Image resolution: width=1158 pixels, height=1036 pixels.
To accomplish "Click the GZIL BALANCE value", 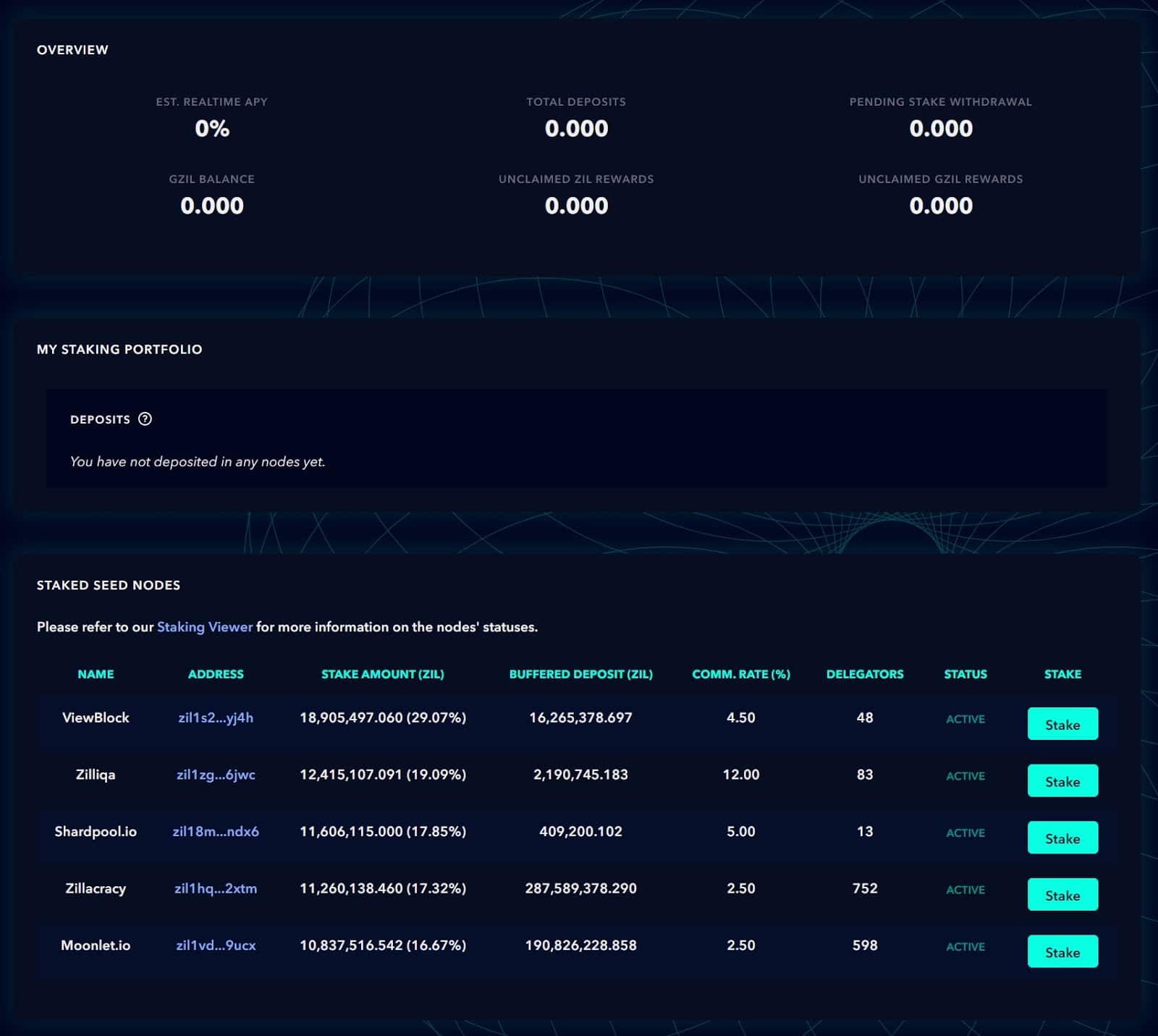I will (x=212, y=206).
